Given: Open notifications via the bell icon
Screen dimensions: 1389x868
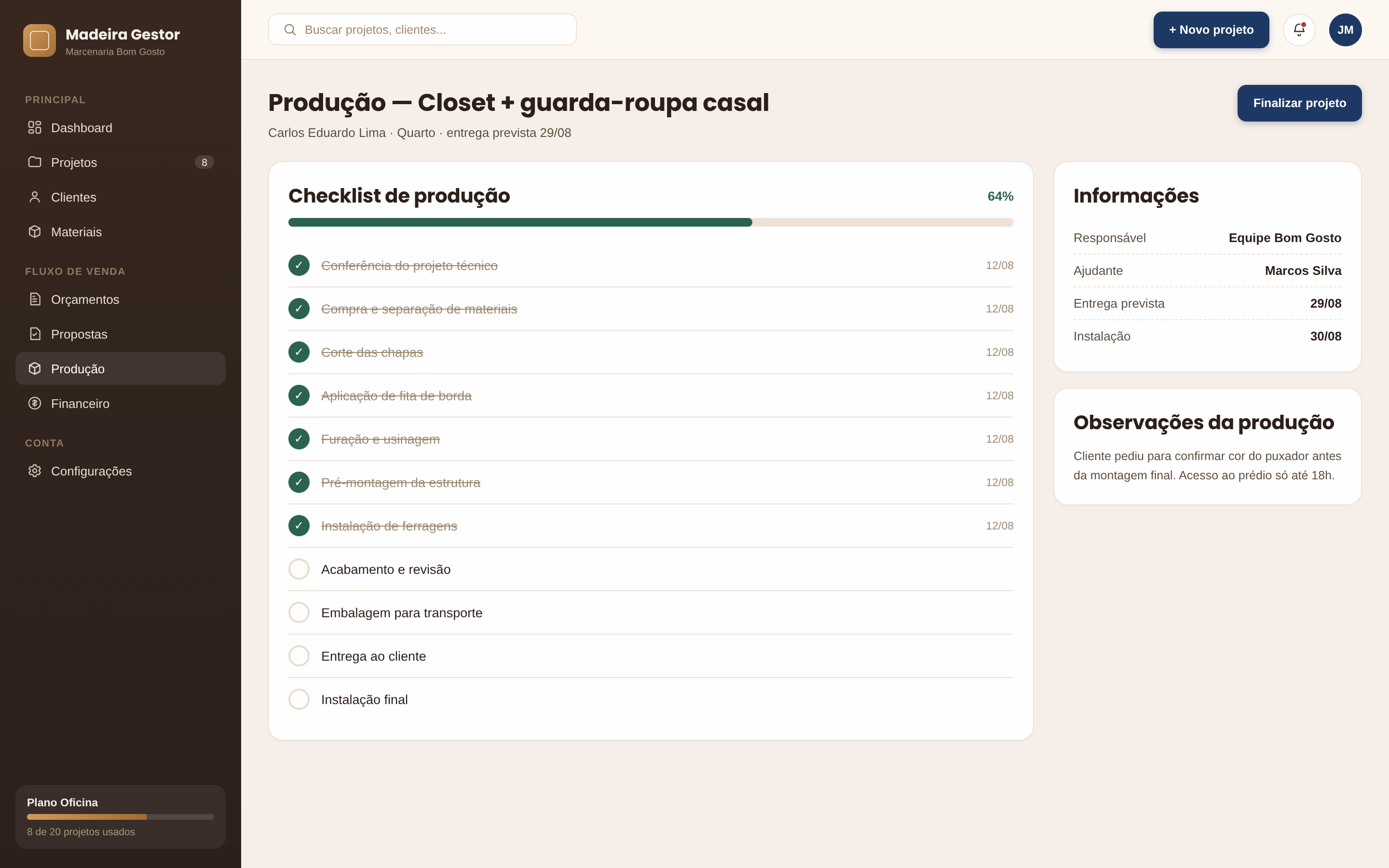Looking at the screenshot, I should (x=1299, y=30).
